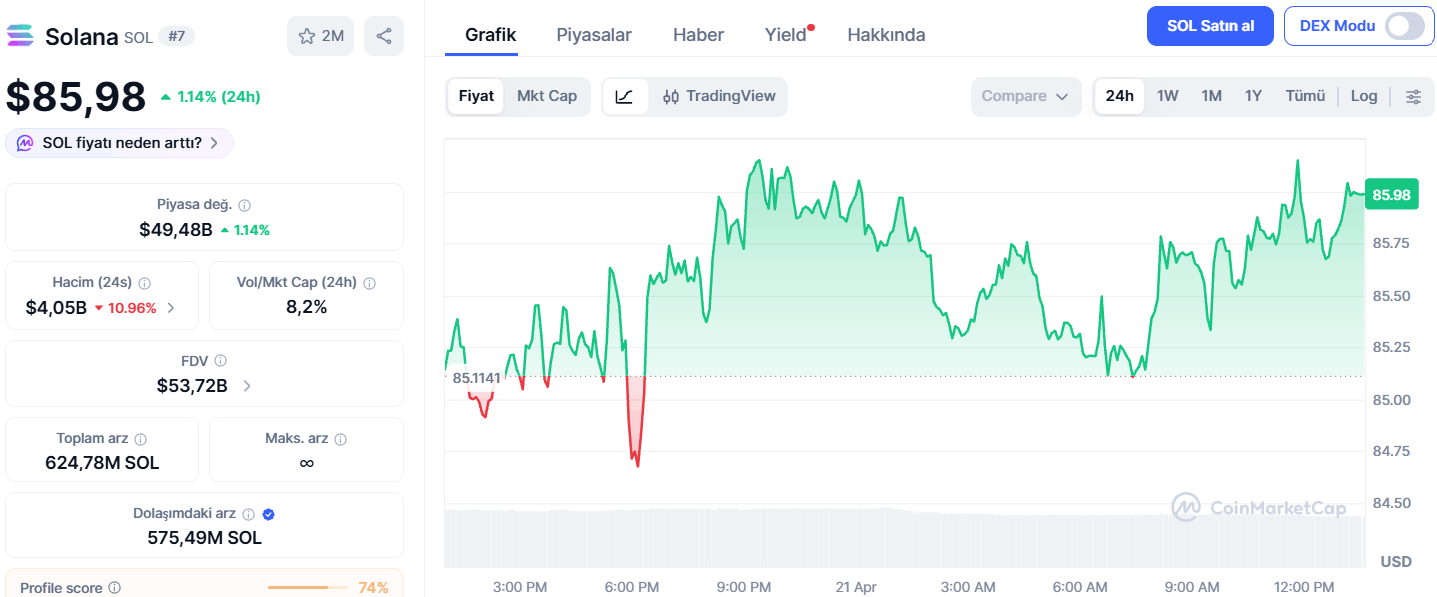
Task: Click the info icon next to FDV
Action: [x=221, y=360]
